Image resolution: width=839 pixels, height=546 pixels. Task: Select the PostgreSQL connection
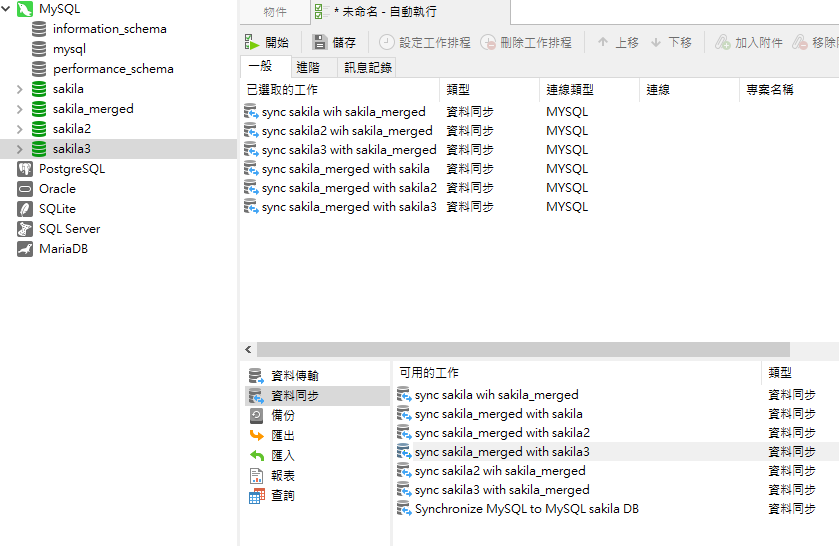click(71, 169)
